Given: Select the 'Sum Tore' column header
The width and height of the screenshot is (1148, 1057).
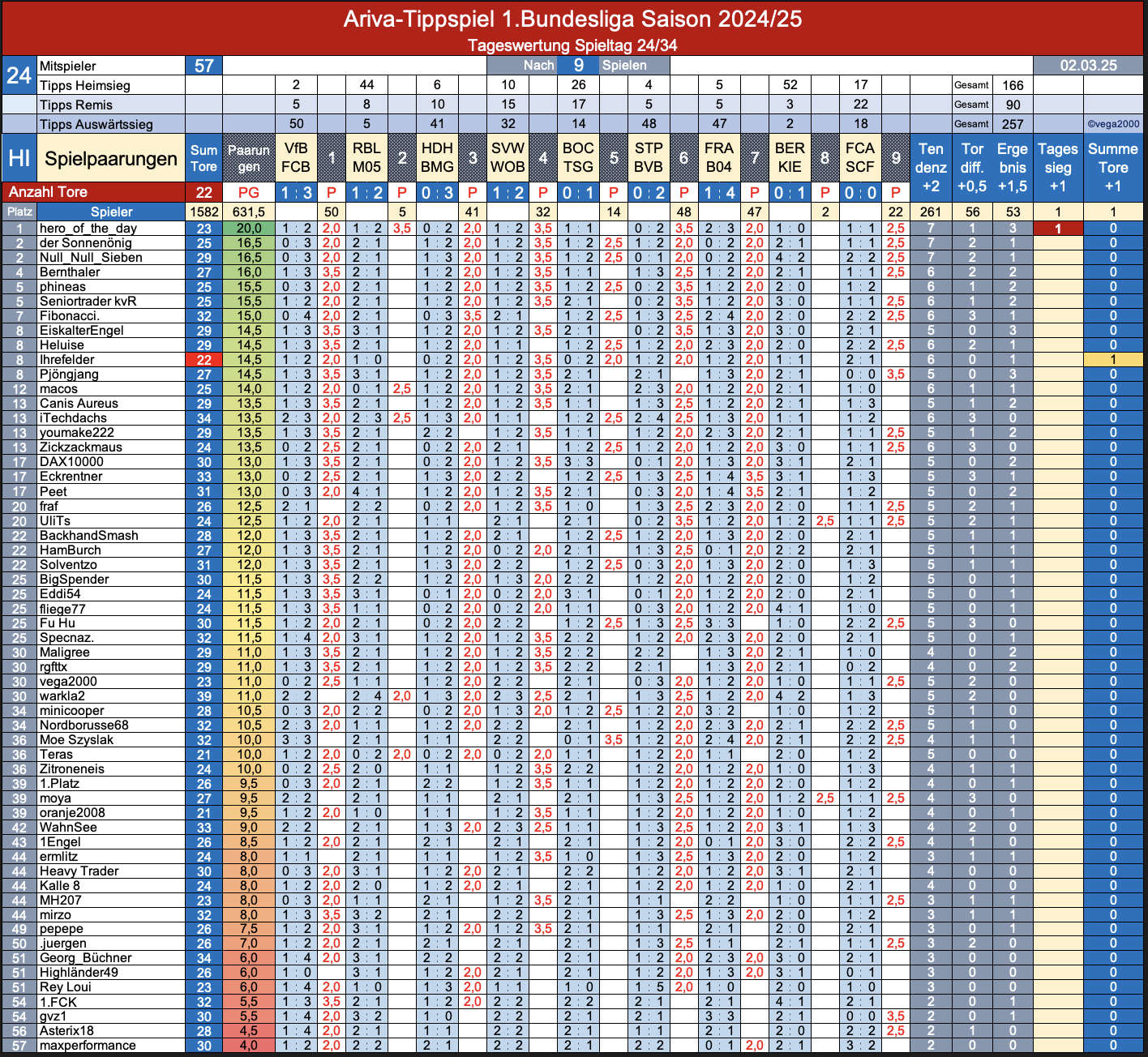Looking at the screenshot, I should click(204, 158).
